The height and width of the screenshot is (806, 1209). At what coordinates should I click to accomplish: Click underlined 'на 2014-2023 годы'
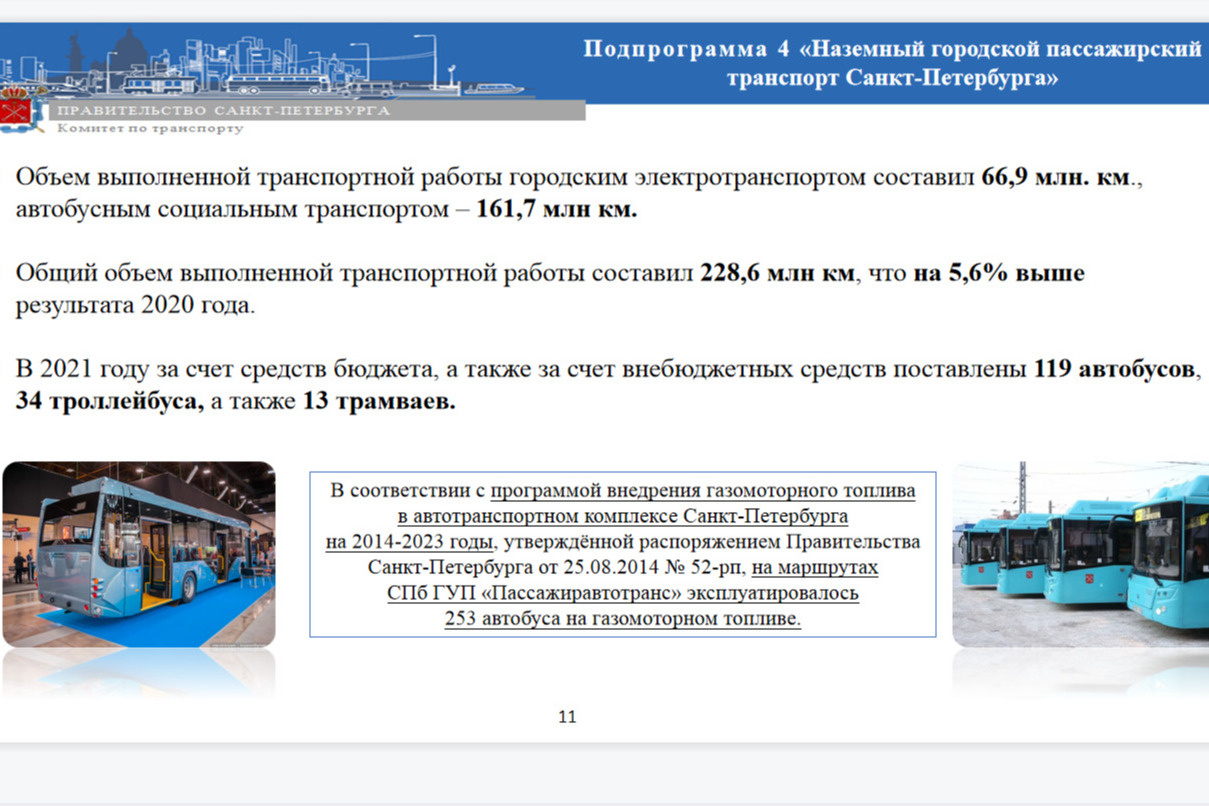pos(410,542)
